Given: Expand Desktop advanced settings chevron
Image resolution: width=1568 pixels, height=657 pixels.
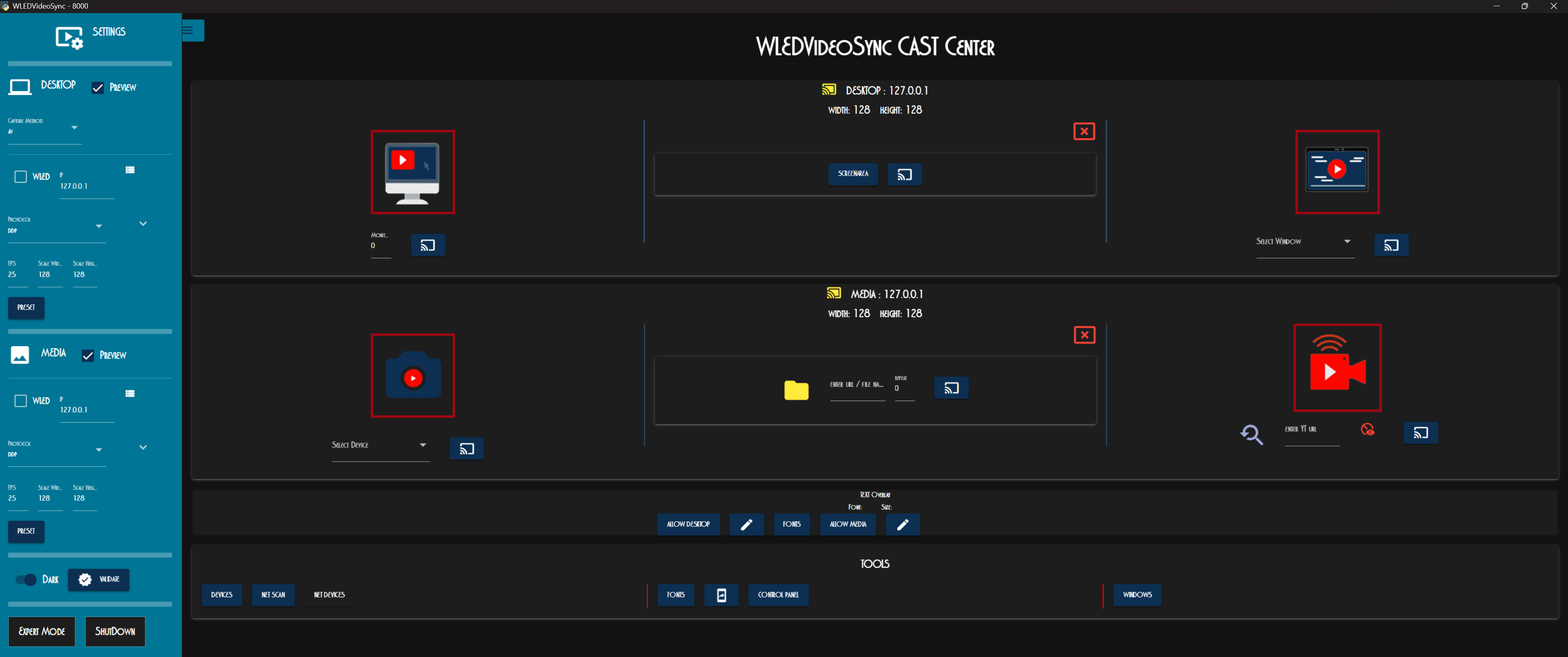Looking at the screenshot, I should (143, 224).
